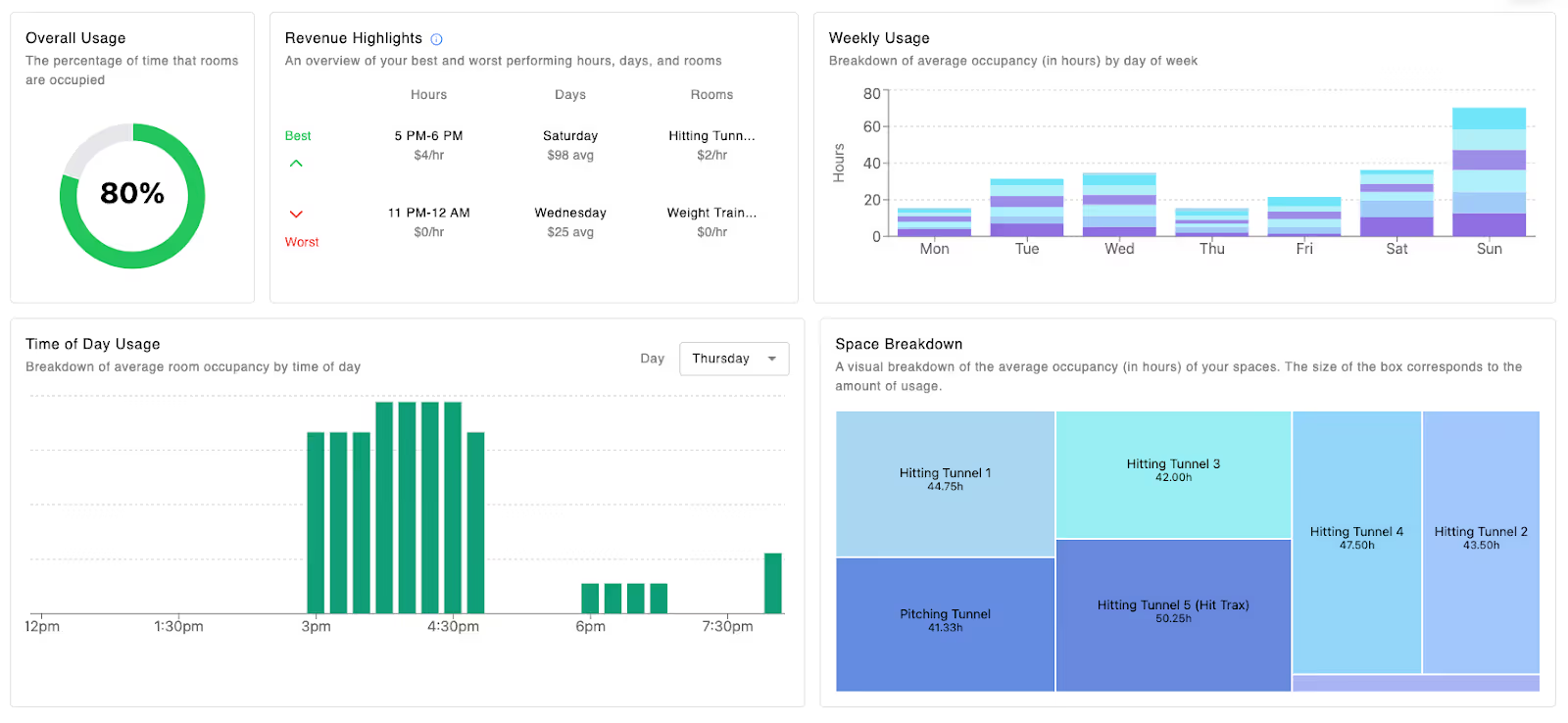Click the 'Saturday' best day value
The image size is (1568, 723).
[x=570, y=136]
